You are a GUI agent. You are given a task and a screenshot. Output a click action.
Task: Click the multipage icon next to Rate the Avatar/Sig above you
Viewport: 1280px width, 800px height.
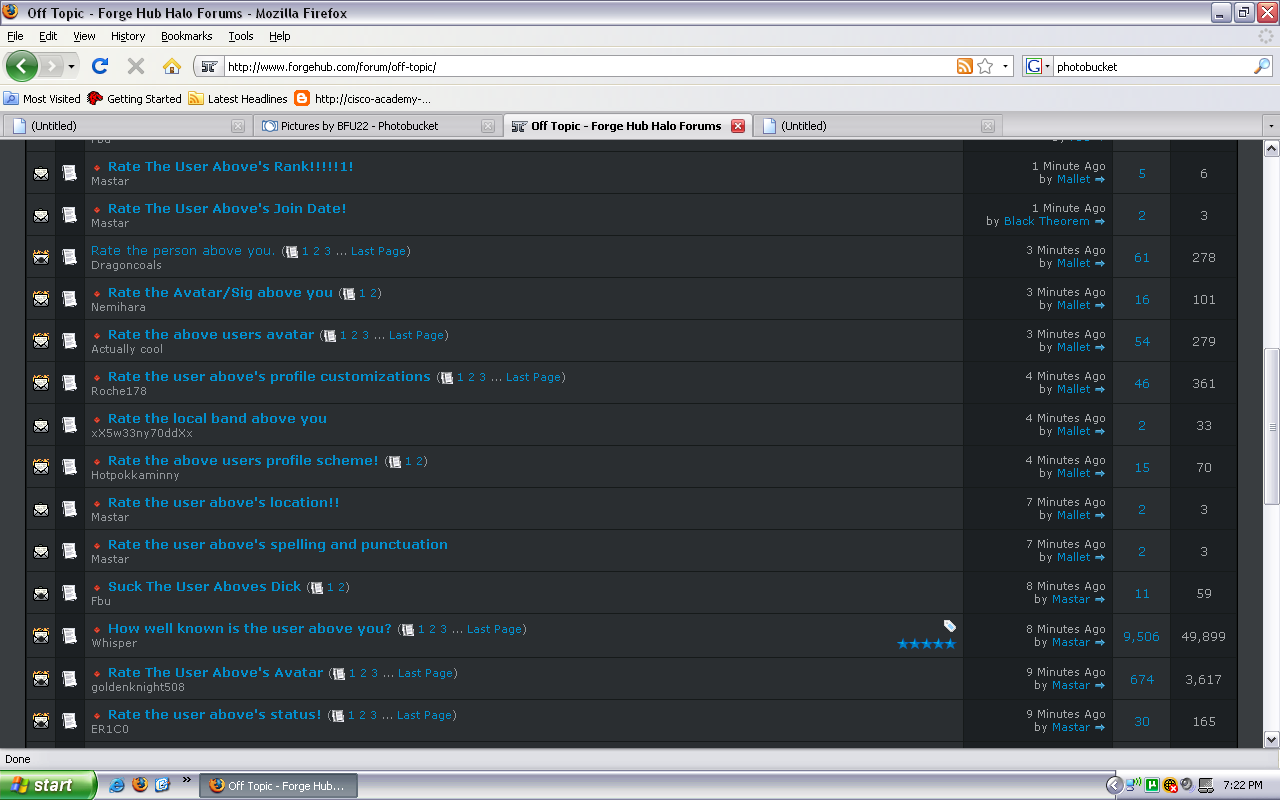click(349, 294)
